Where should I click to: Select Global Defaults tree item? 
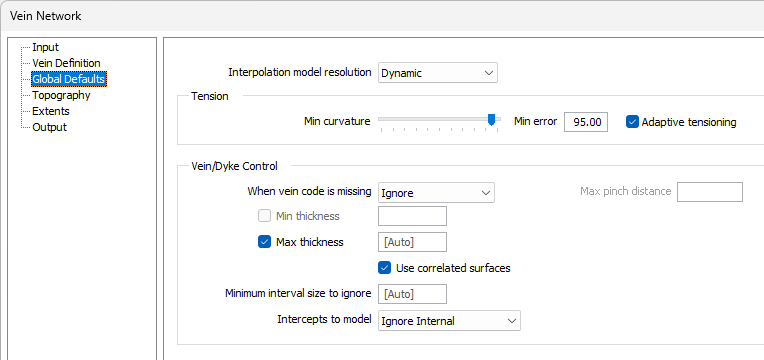coord(68,79)
